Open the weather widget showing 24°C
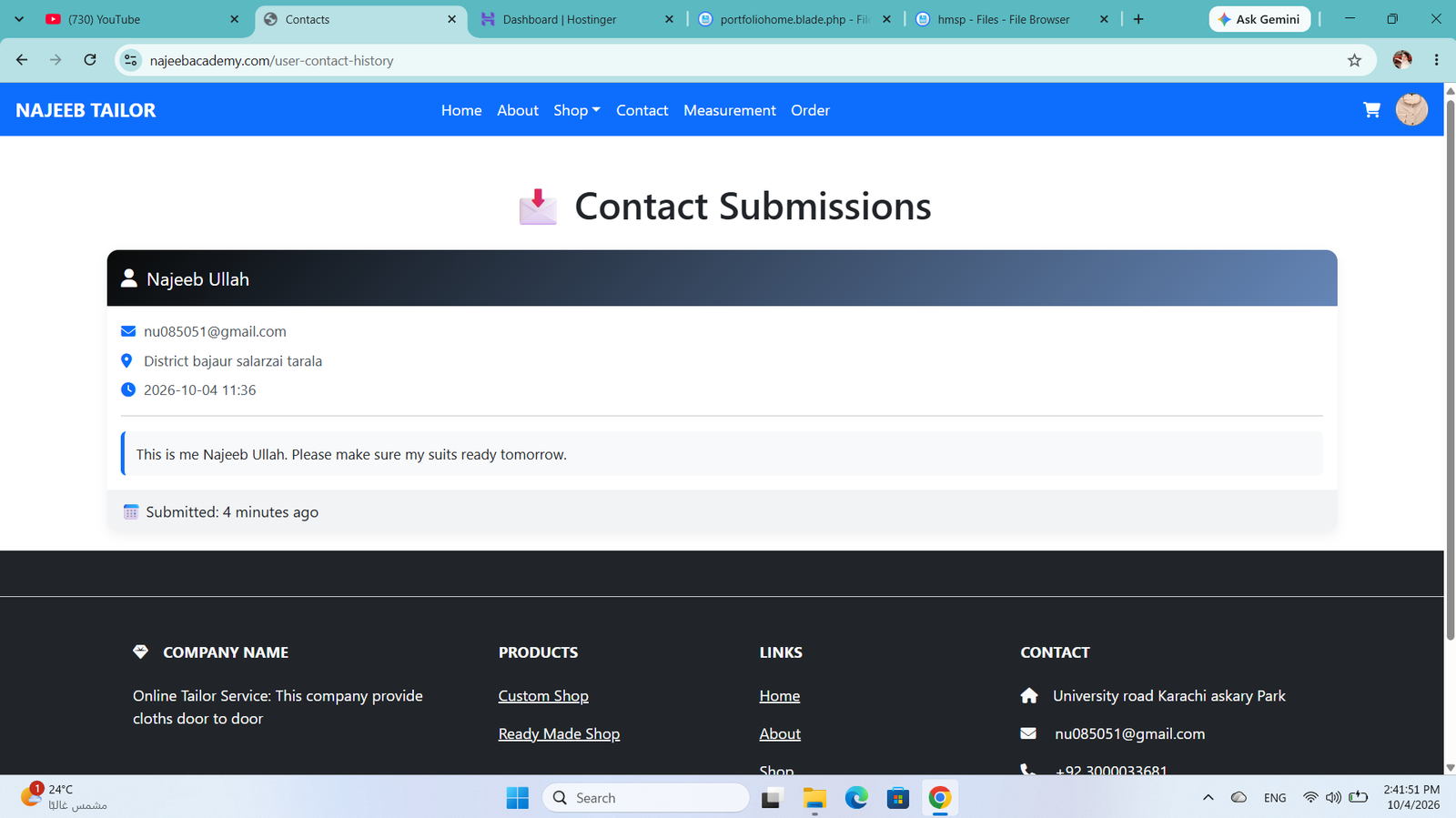Screen dimensions: 1456x818 pos(64,797)
